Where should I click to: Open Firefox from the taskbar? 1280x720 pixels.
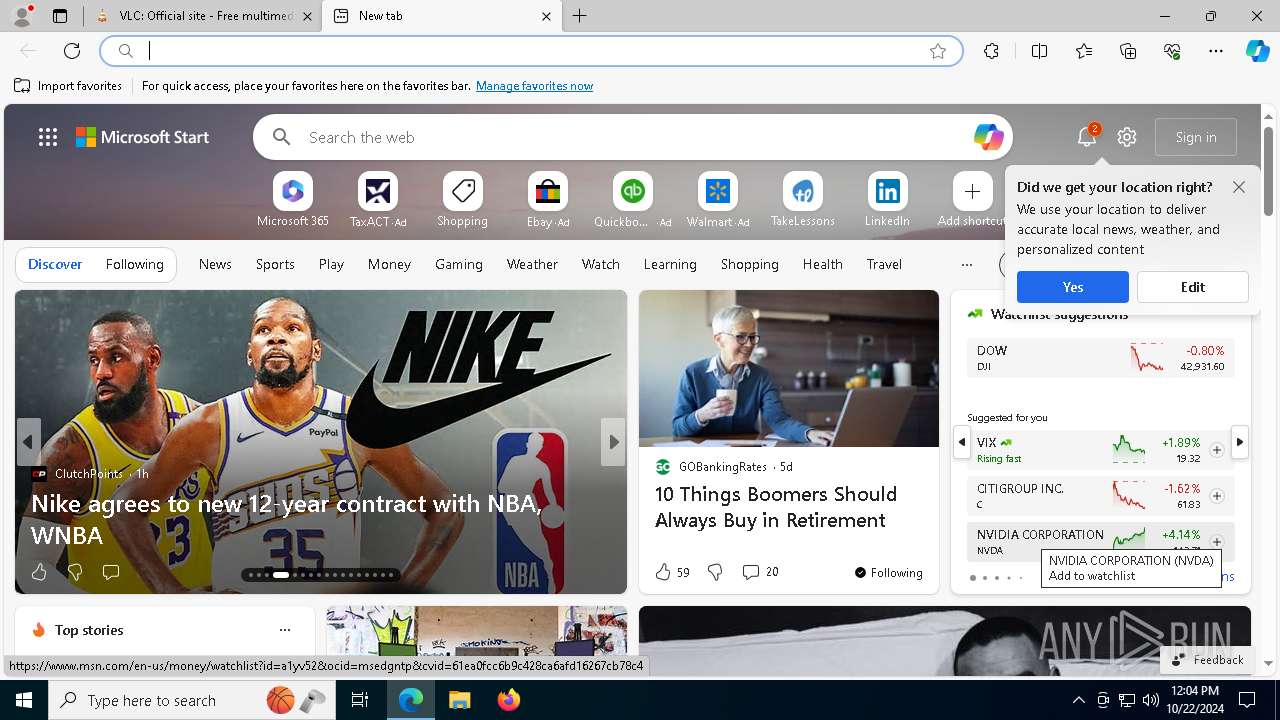509,700
